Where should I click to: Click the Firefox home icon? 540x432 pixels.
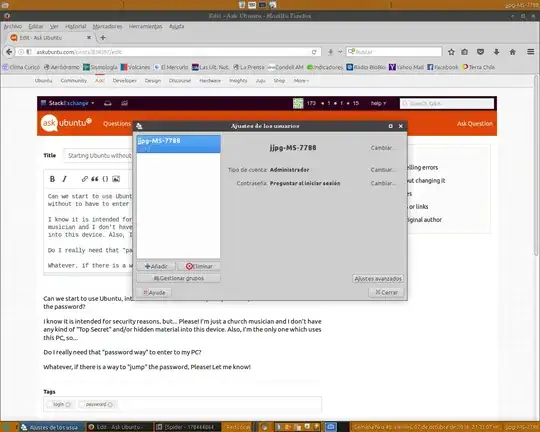(512, 52)
